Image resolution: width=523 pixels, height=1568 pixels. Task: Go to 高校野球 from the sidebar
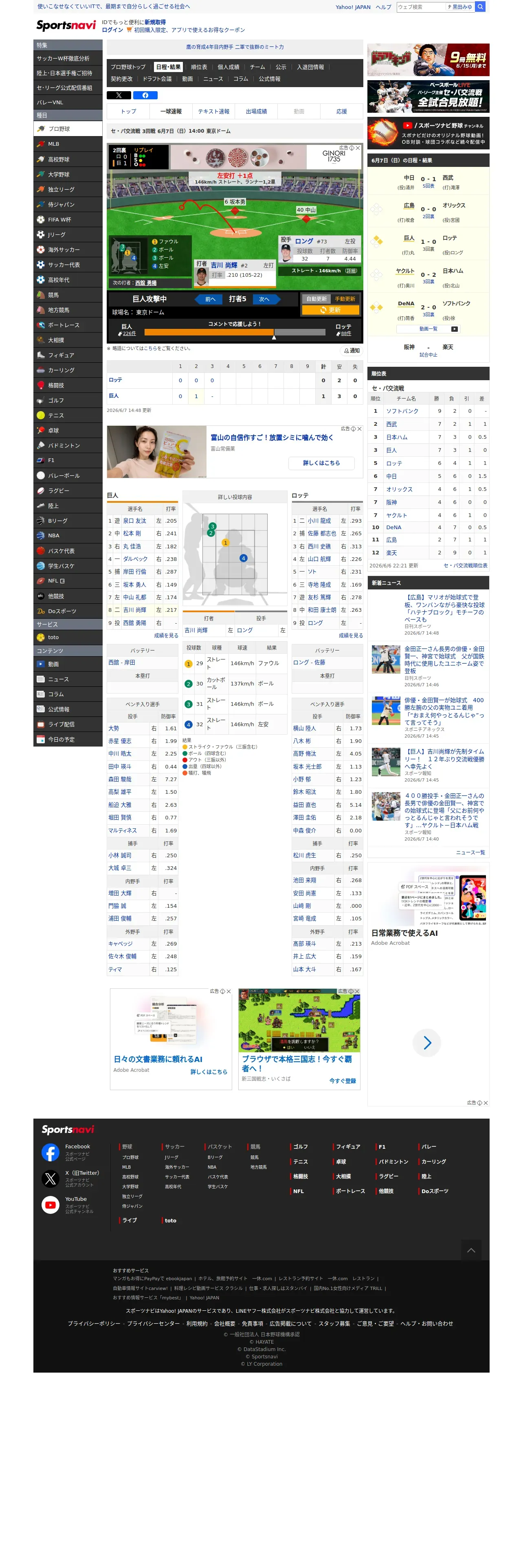[68, 160]
